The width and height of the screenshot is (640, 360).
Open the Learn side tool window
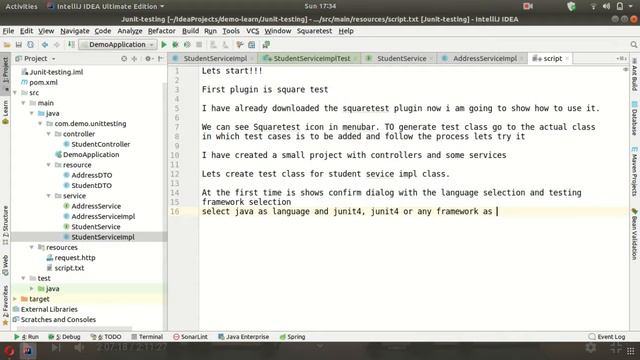pyautogui.click(x=5, y=112)
